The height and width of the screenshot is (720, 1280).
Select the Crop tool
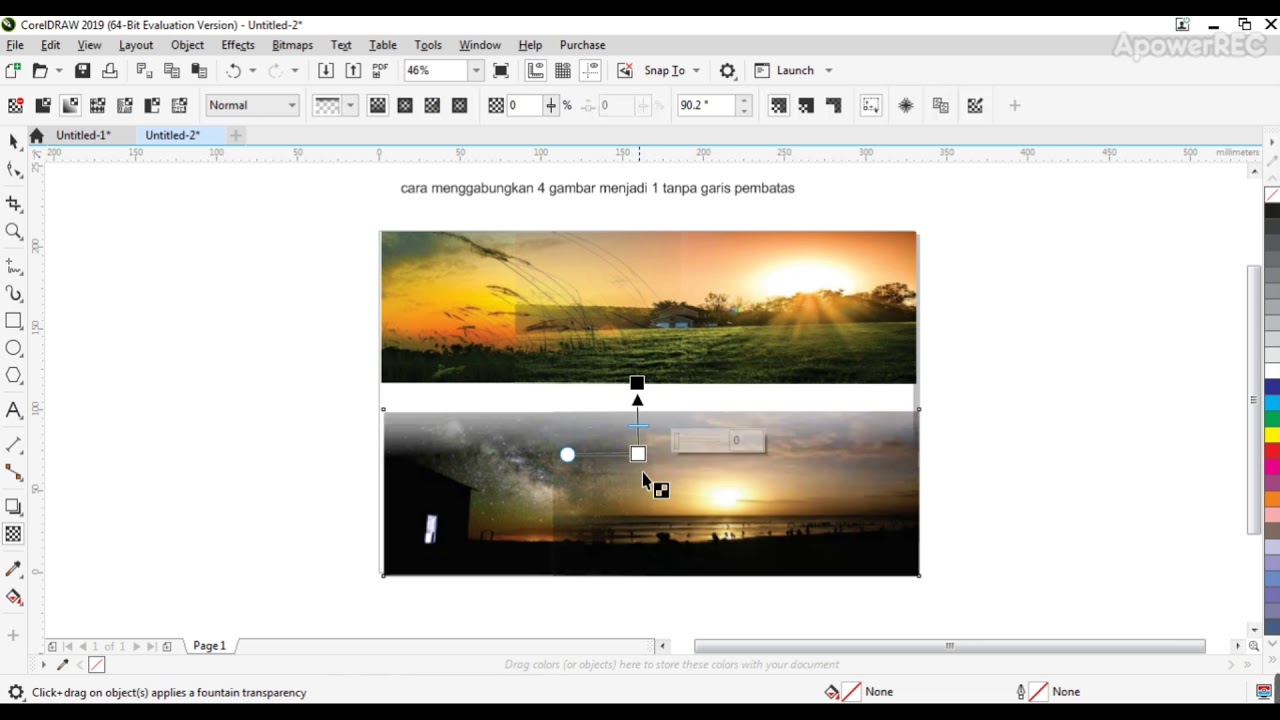pos(14,204)
